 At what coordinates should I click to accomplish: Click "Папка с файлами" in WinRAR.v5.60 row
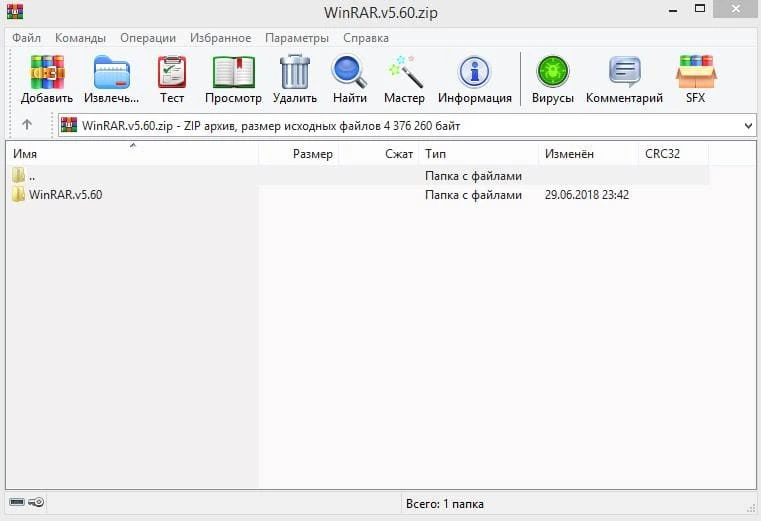(x=473, y=195)
